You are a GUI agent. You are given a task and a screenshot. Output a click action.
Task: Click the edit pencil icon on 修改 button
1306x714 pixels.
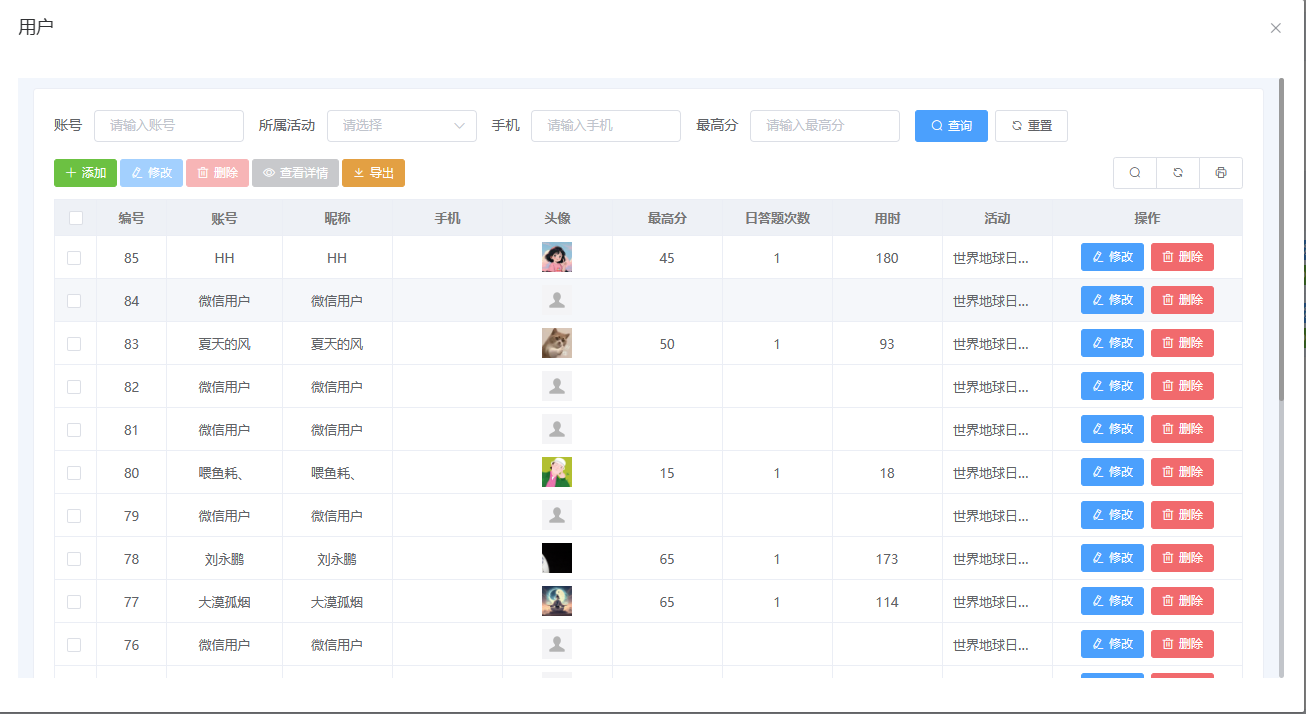click(x=137, y=172)
